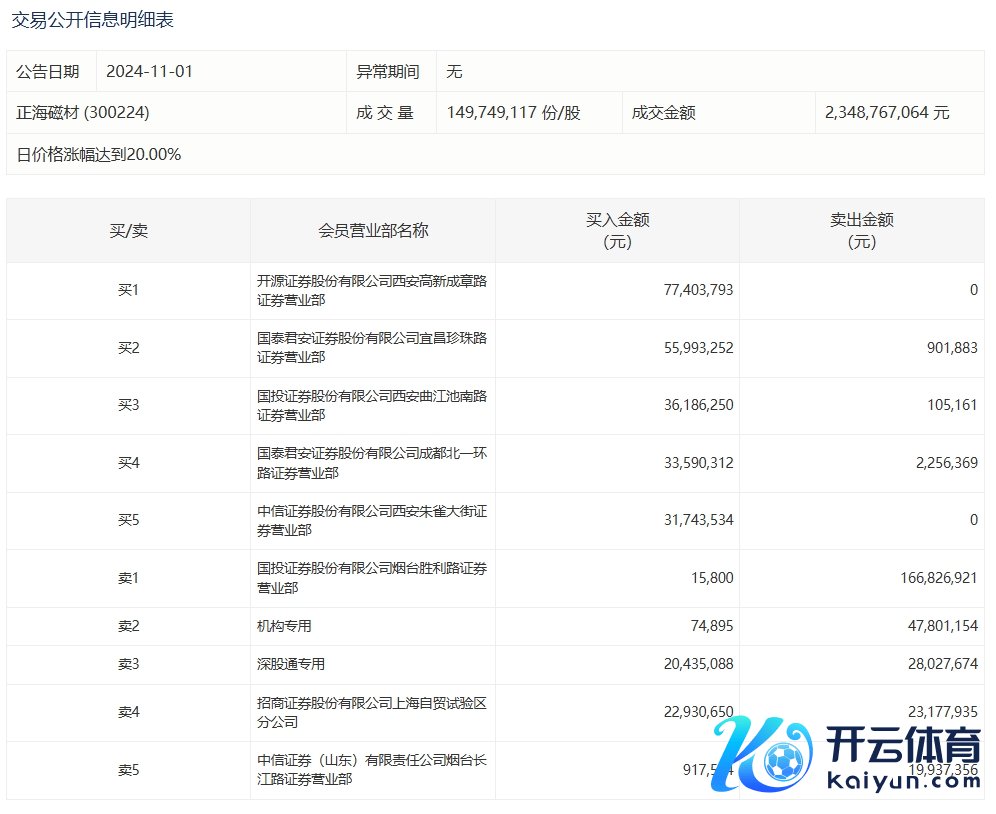Click the 成交金额 value 2,348,767,064 元
Image resolution: width=996 pixels, height=814 pixels.
coord(887,113)
